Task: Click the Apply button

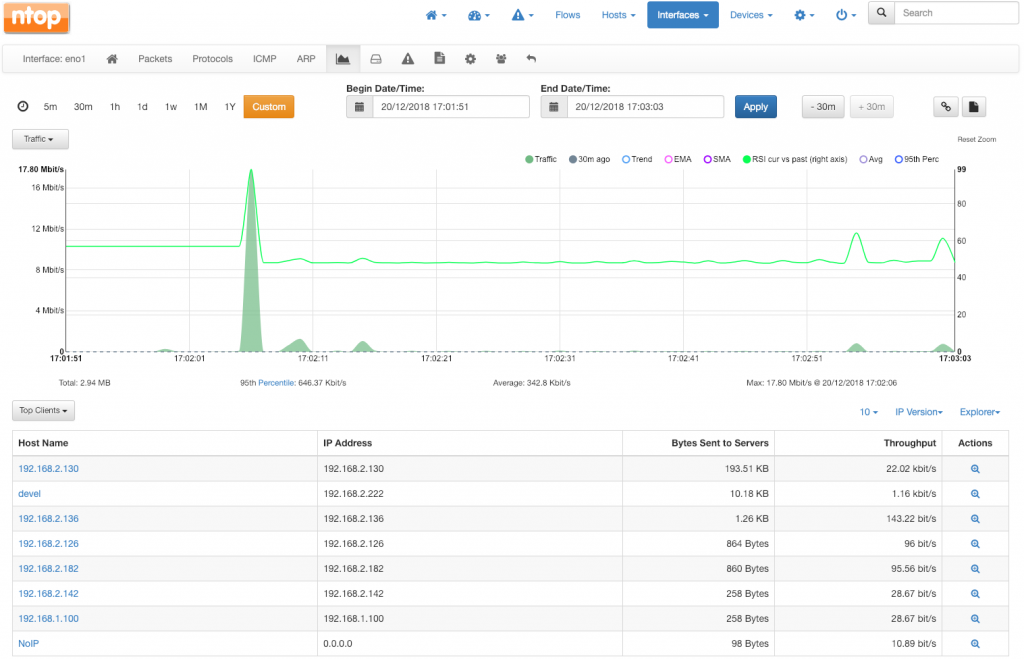Action: 756,107
